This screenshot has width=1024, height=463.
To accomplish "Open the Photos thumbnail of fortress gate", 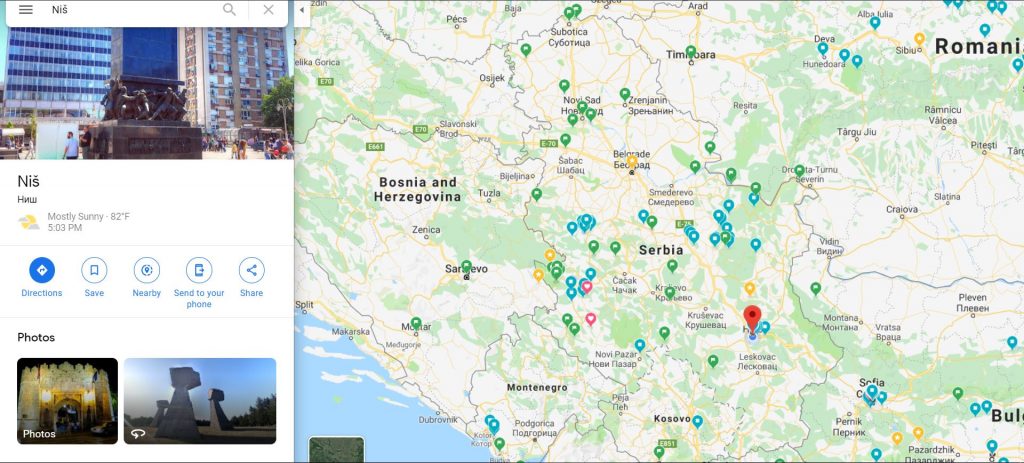I will click(67, 400).
